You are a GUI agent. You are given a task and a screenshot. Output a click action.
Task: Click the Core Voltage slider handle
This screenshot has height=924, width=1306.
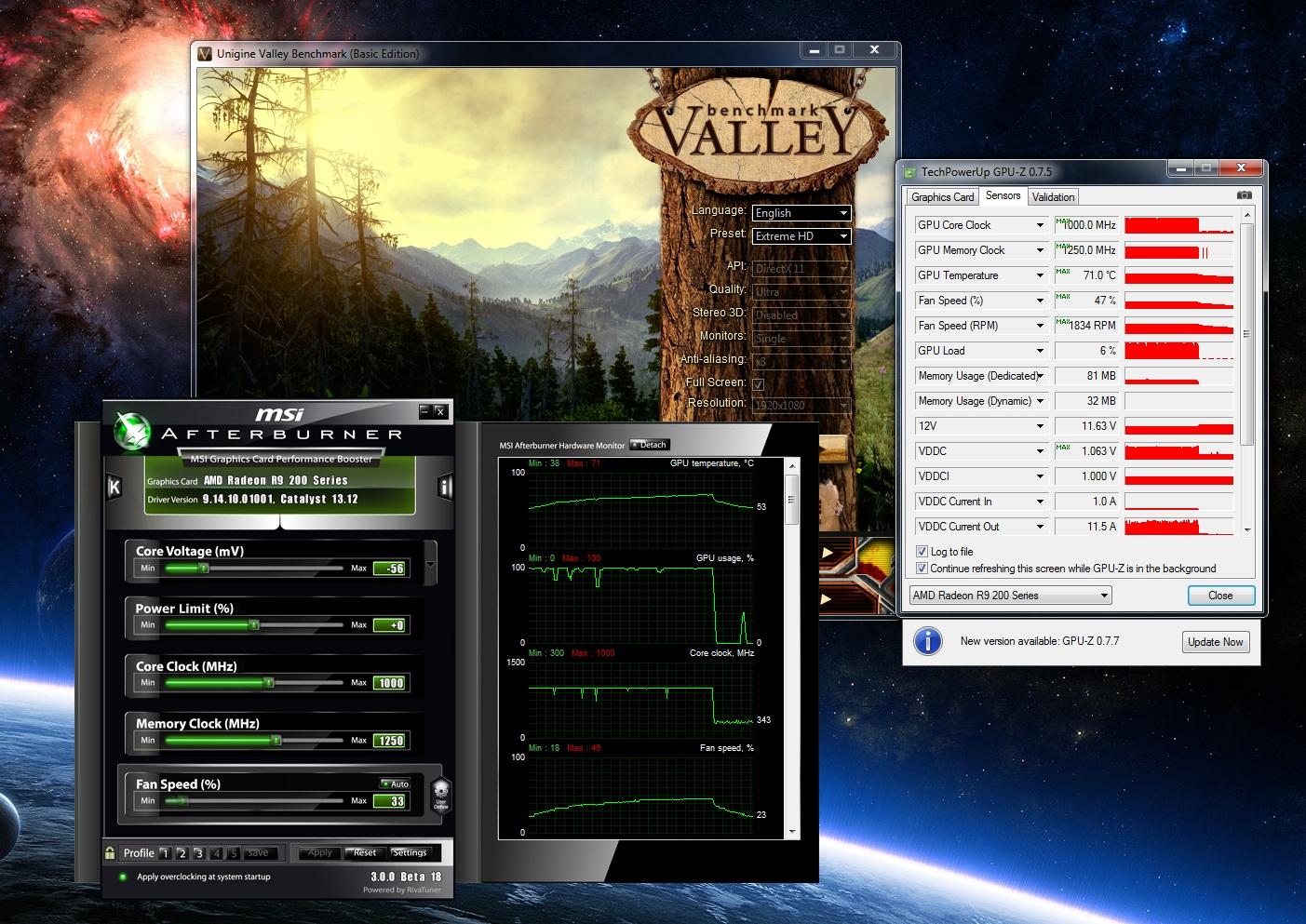tap(202, 568)
